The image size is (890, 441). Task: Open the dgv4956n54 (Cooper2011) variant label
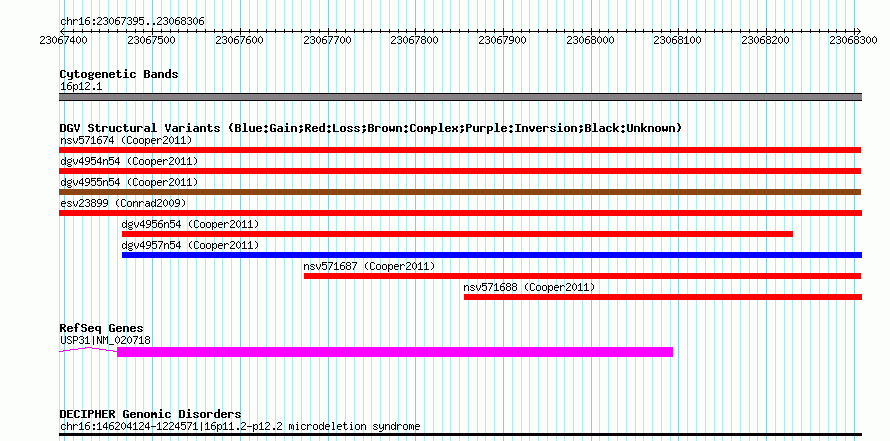[190, 224]
